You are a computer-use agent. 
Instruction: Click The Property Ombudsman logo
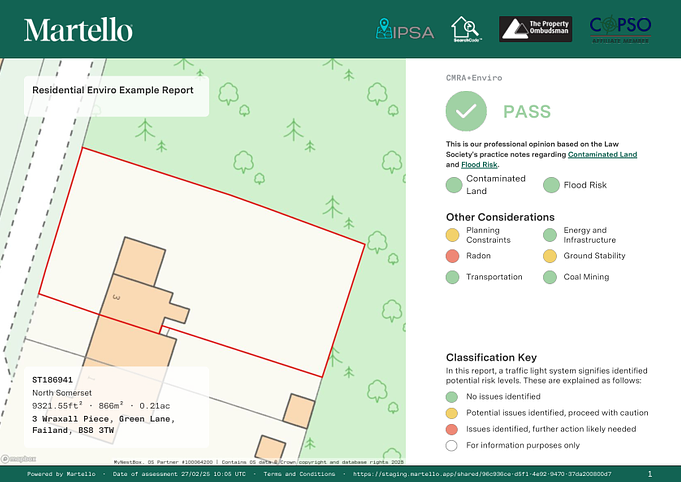click(535, 29)
